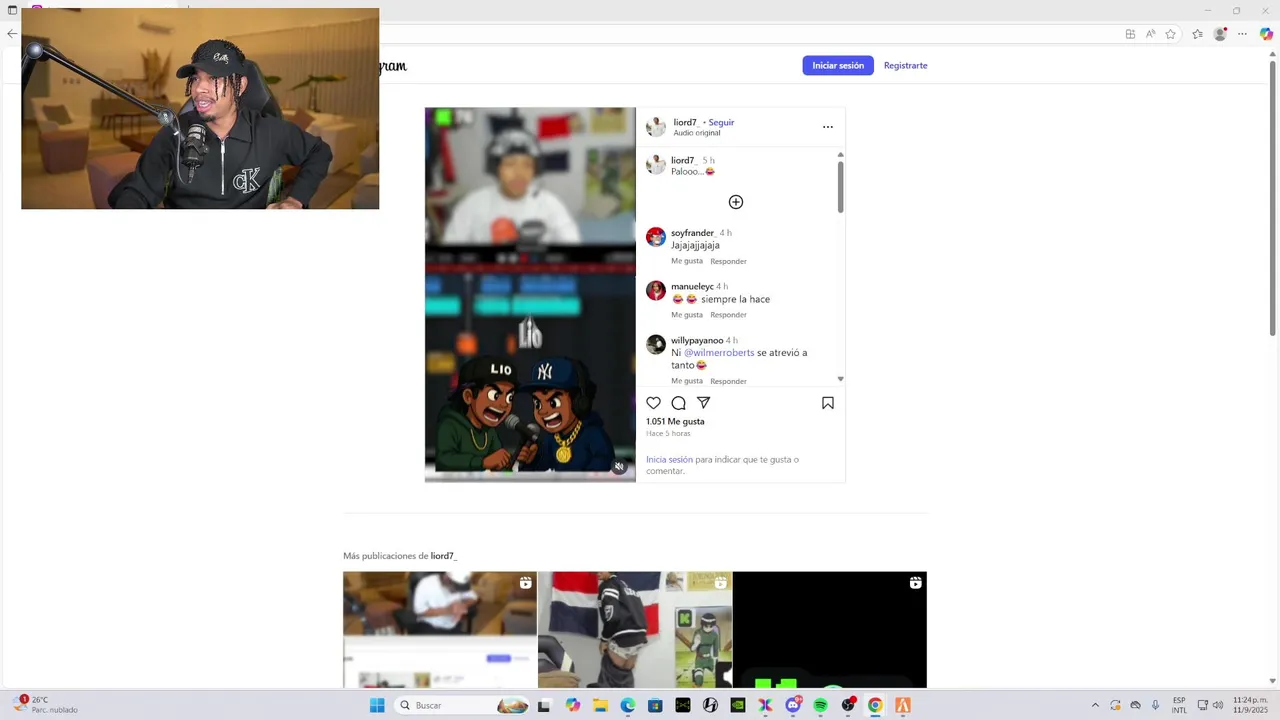Image resolution: width=1280 pixels, height=720 pixels.
Task: Click comments panel scrollbar down arrow
Action: [840, 379]
